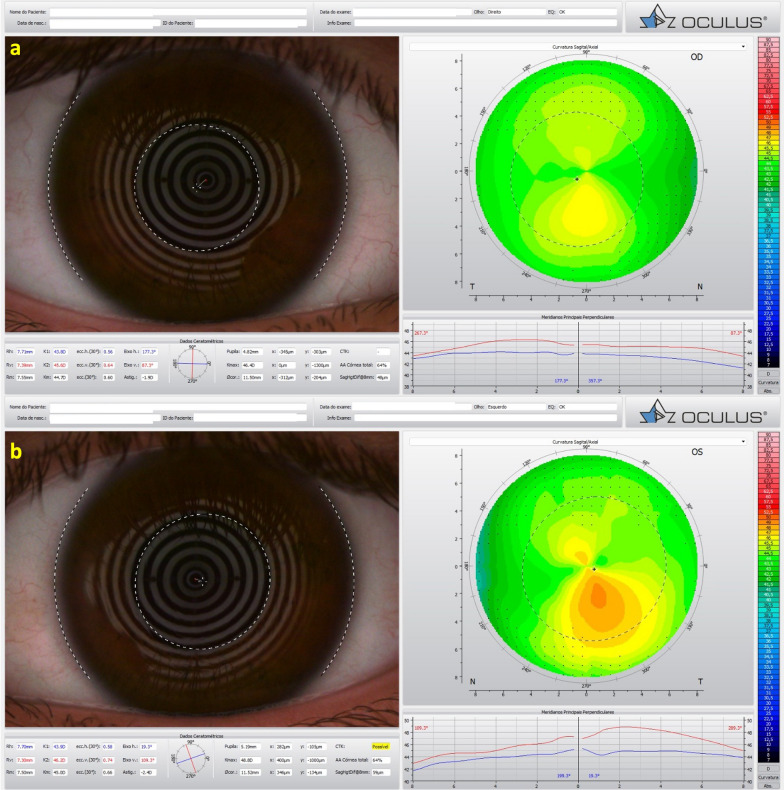Click the black center marker on OS topography map
The height and width of the screenshot is (790, 784).
594,569
